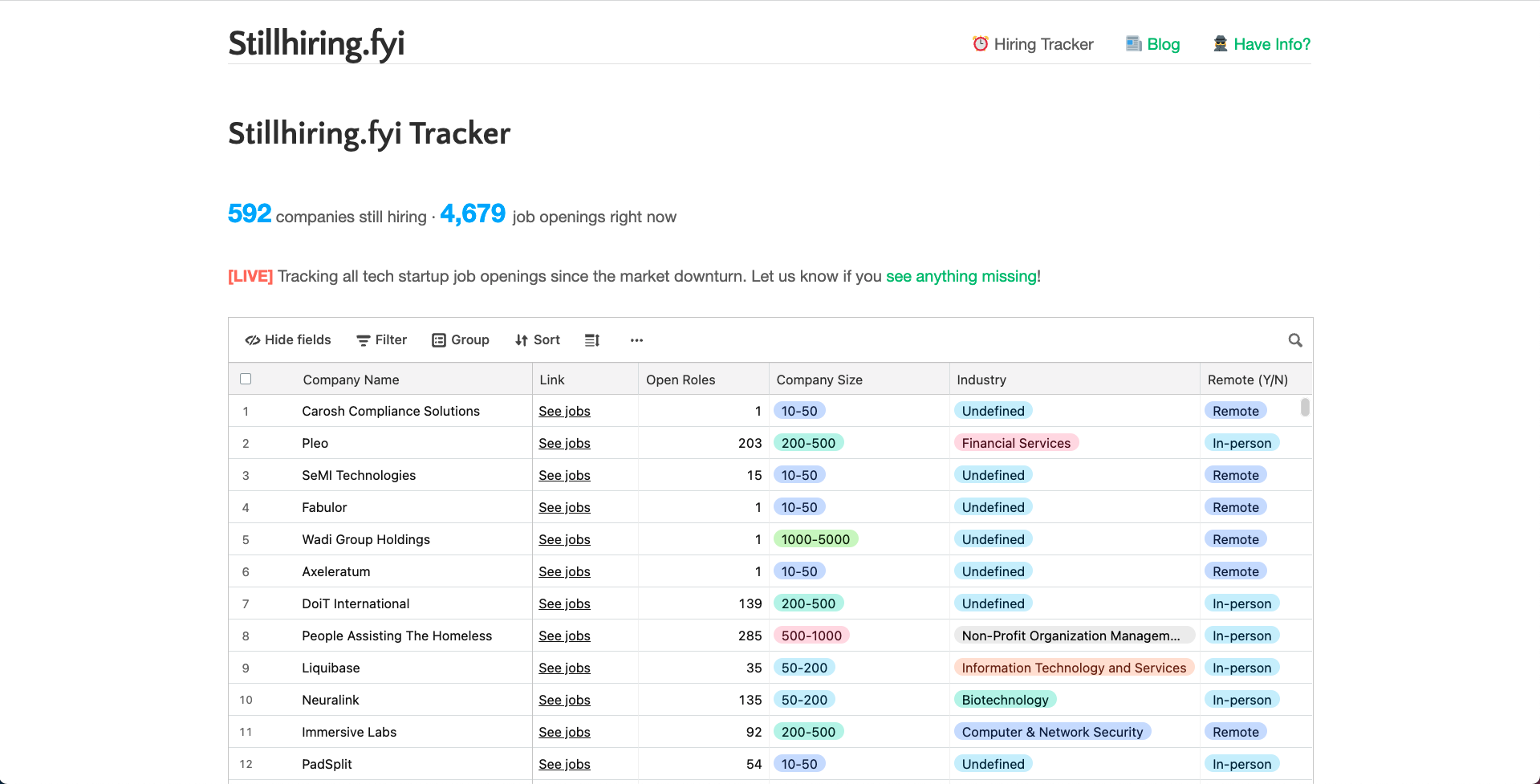
Task: Click the Link column header
Action: 585,380
